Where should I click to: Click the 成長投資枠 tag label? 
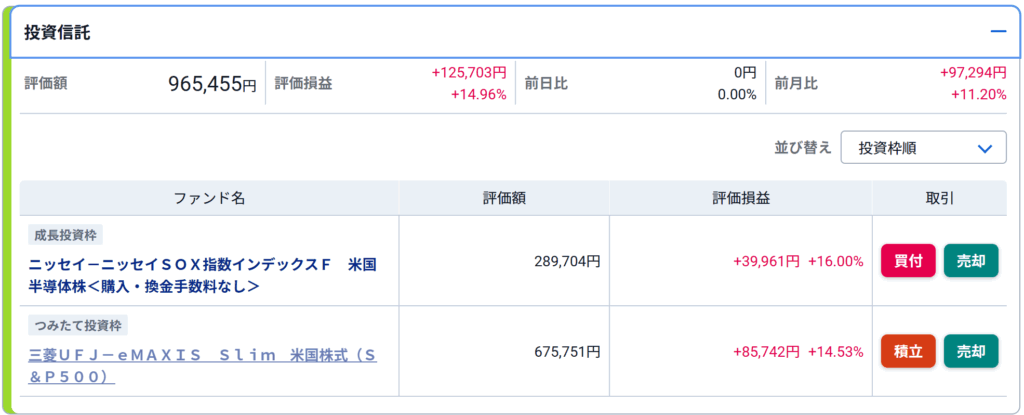click(x=65, y=235)
